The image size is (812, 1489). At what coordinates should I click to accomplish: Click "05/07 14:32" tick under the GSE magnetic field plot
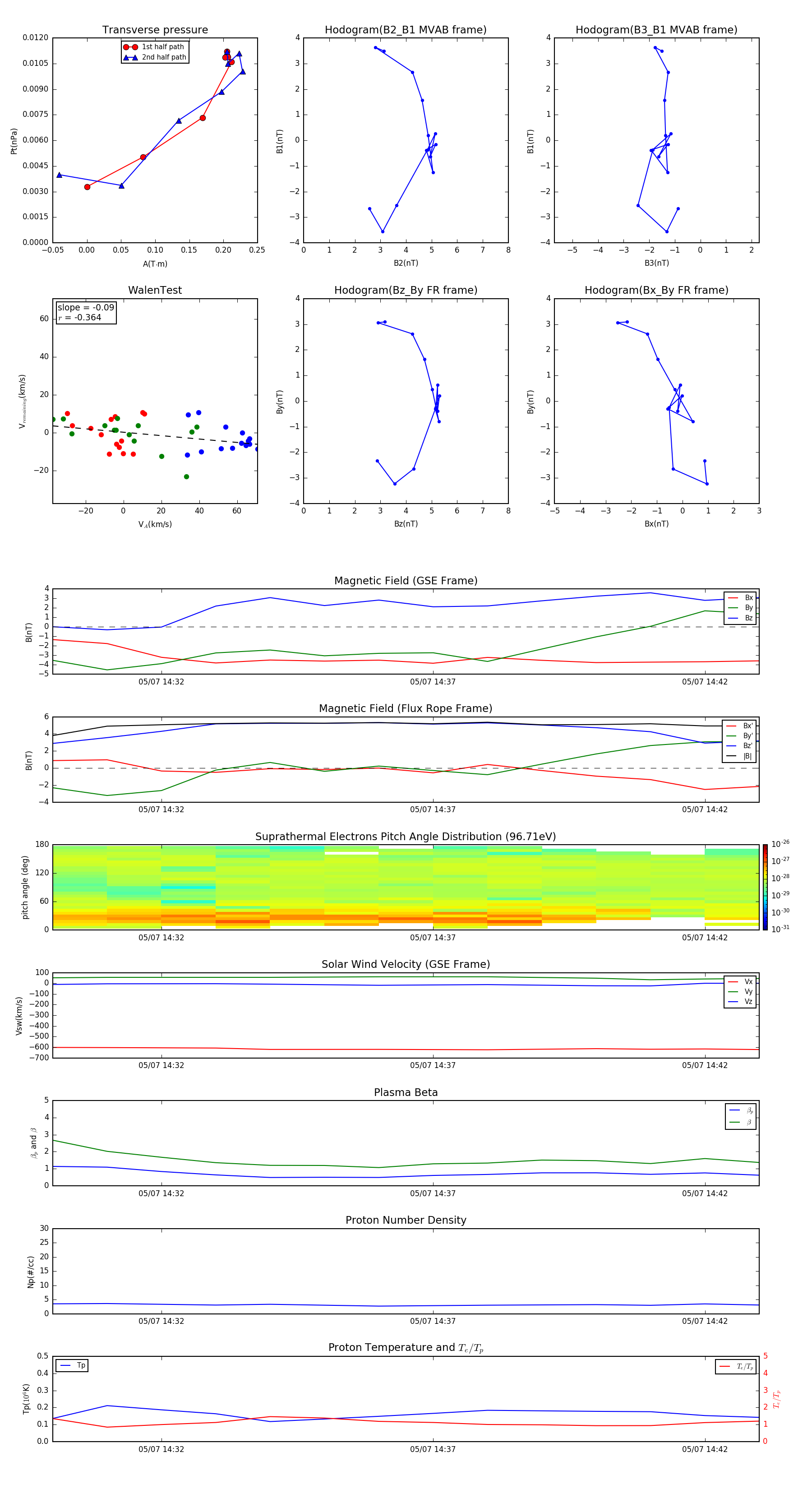point(161,682)
